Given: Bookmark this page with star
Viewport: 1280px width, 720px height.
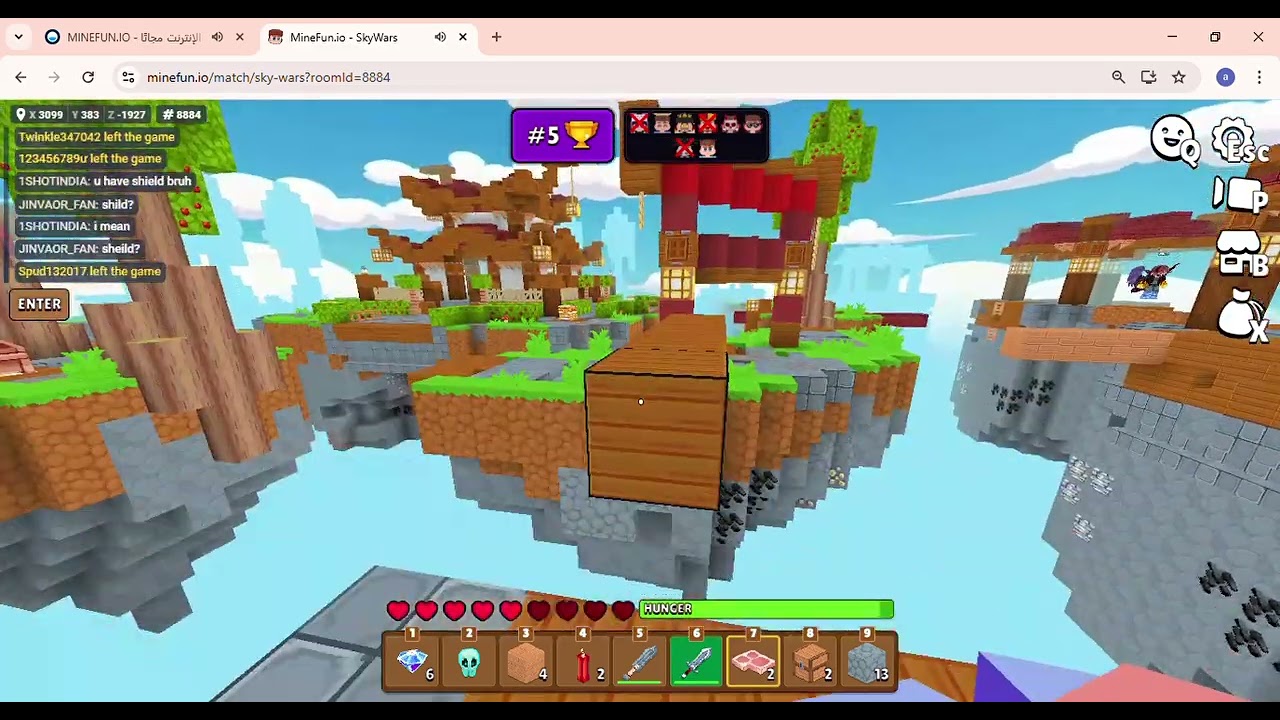Looking at the screenshot, I should tap(1179, 77).
